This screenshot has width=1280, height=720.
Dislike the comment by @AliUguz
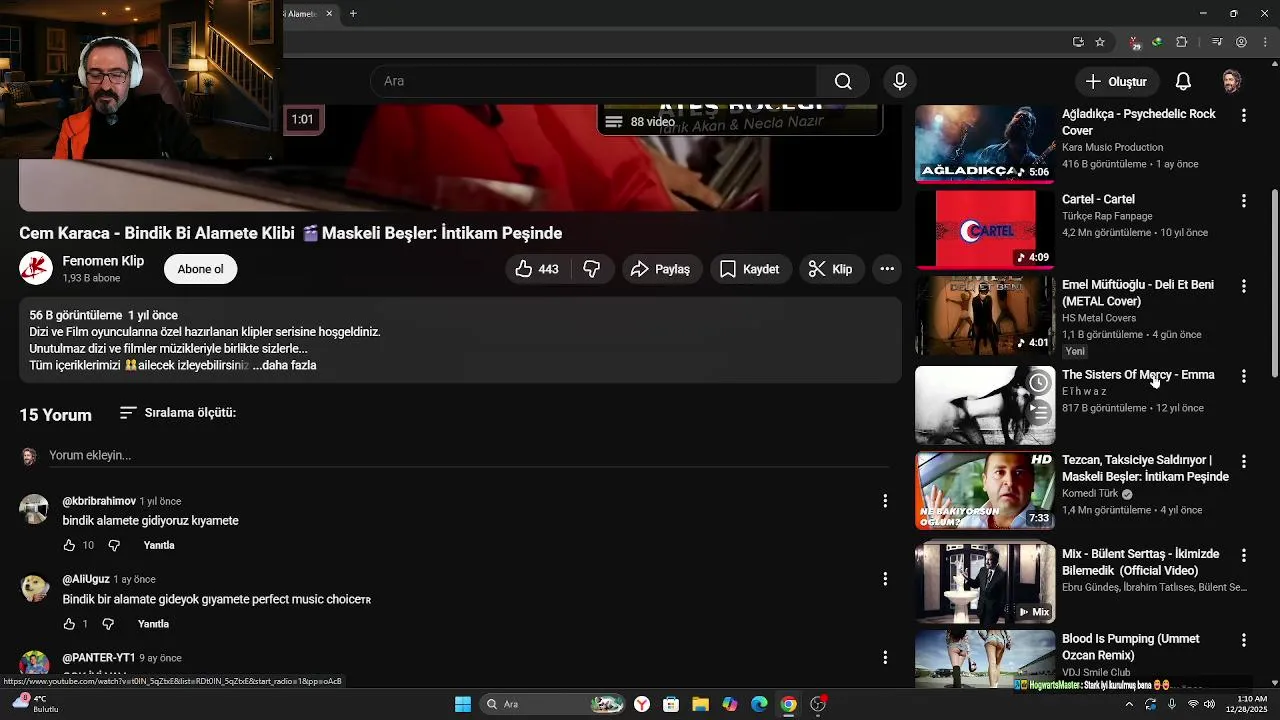tap(108, 624)
